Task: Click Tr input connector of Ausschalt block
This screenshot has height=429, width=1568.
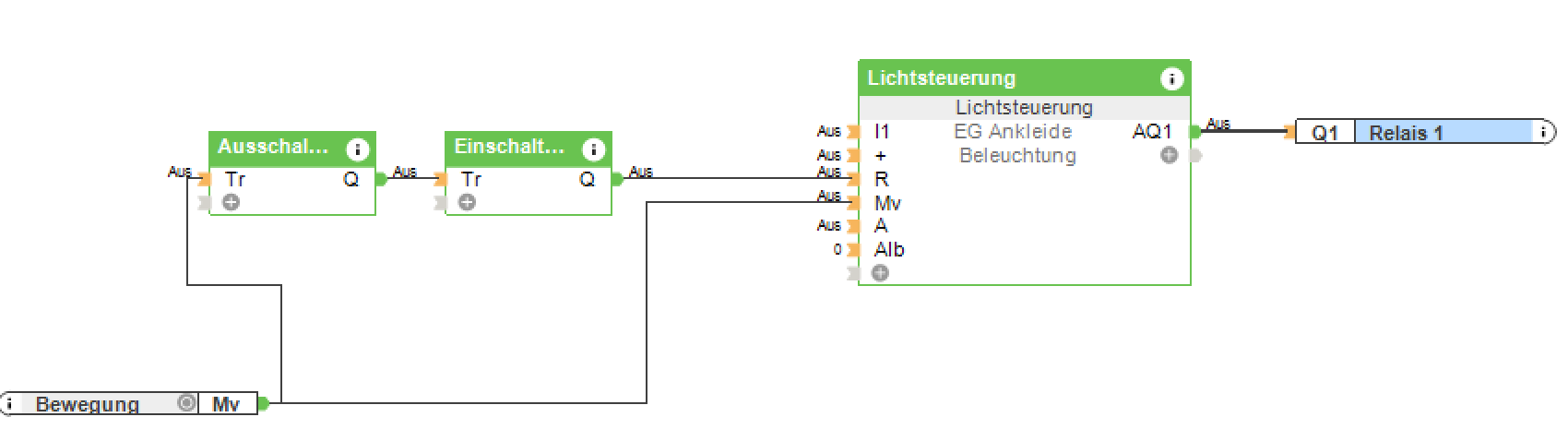Action: tap(204, 179)
